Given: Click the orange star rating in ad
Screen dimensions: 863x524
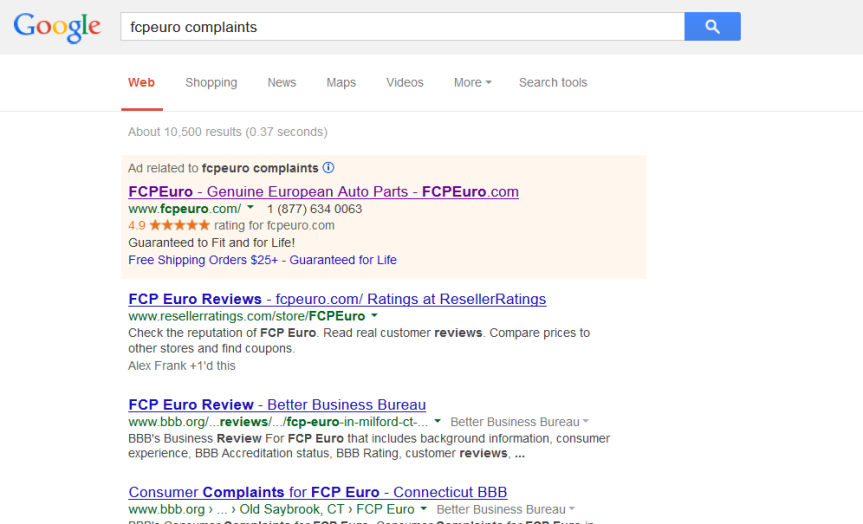Looking at the screenshot, I should [x=179, y=226].
